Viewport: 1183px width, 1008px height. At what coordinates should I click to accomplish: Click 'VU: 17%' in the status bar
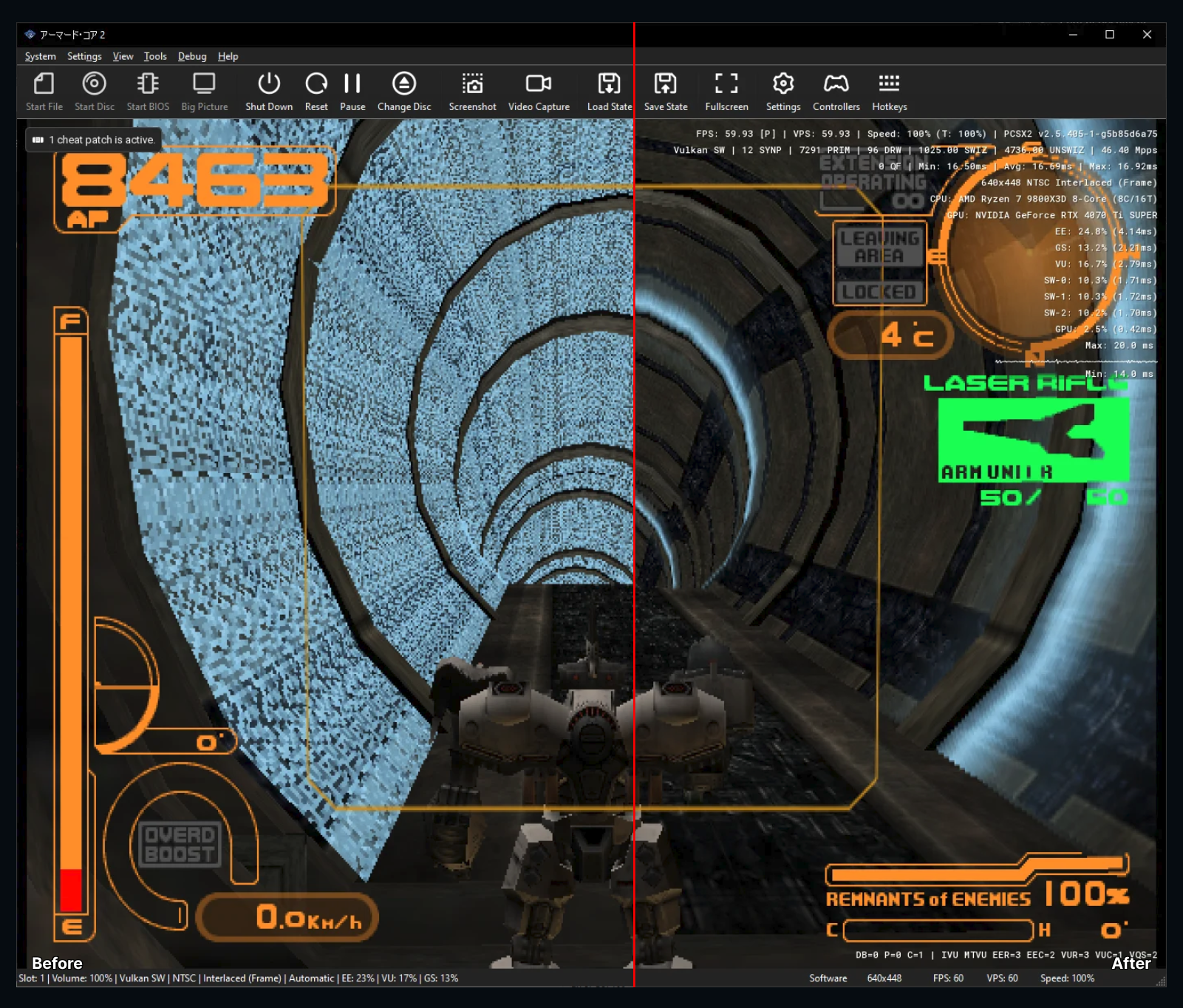(399, 978)
